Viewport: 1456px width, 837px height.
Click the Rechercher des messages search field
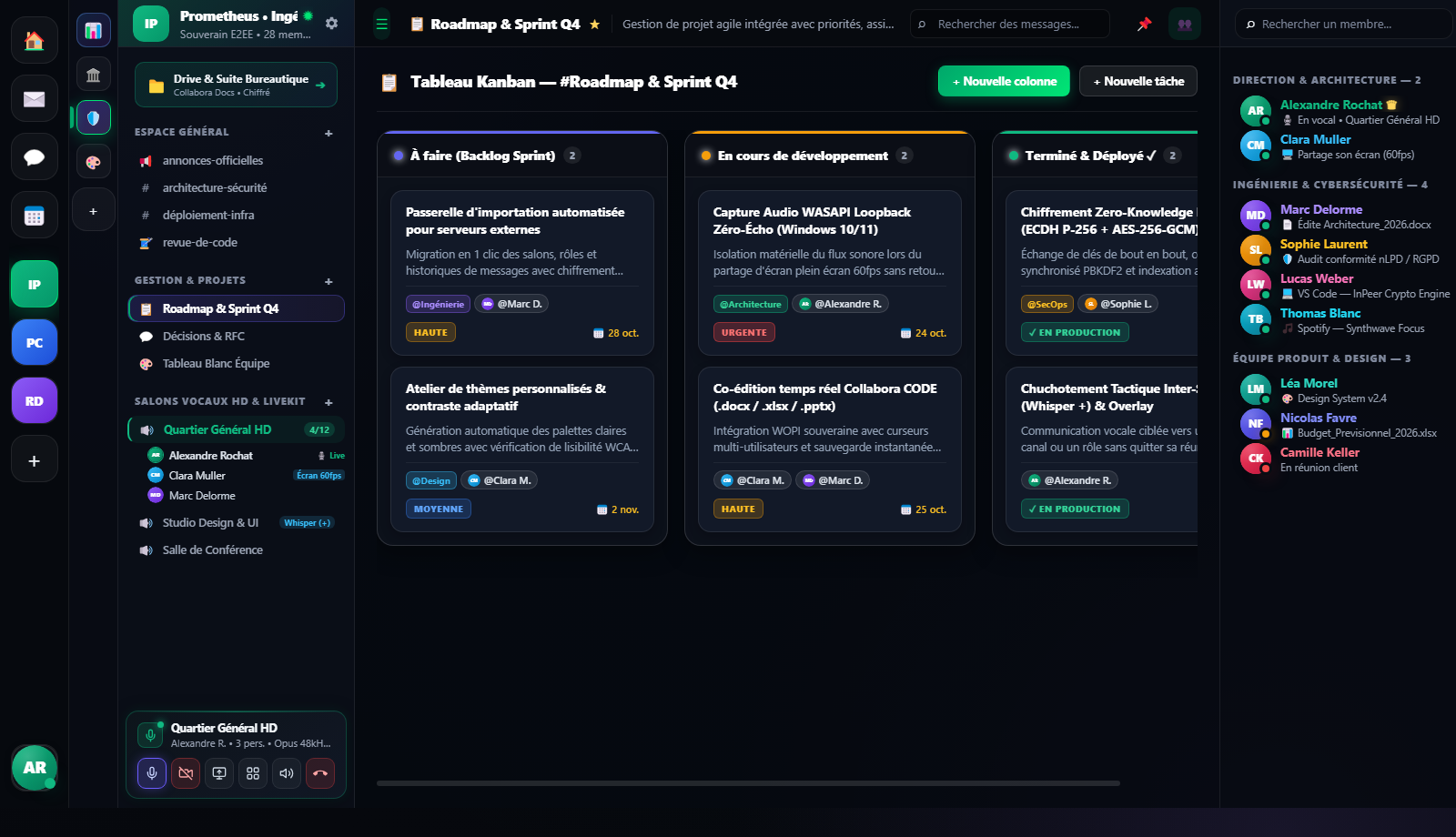tap(1010, 24)
